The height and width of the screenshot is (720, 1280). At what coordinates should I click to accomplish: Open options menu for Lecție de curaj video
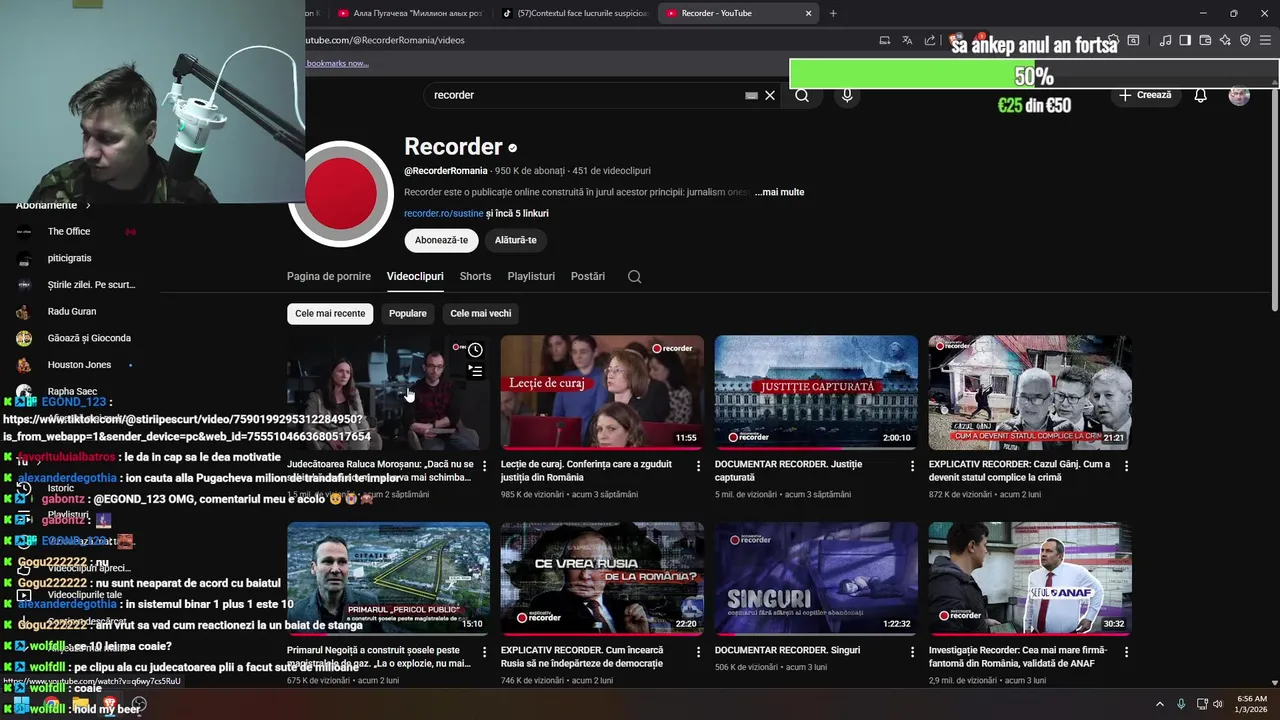pyautogui.click(x=698, y=466)
